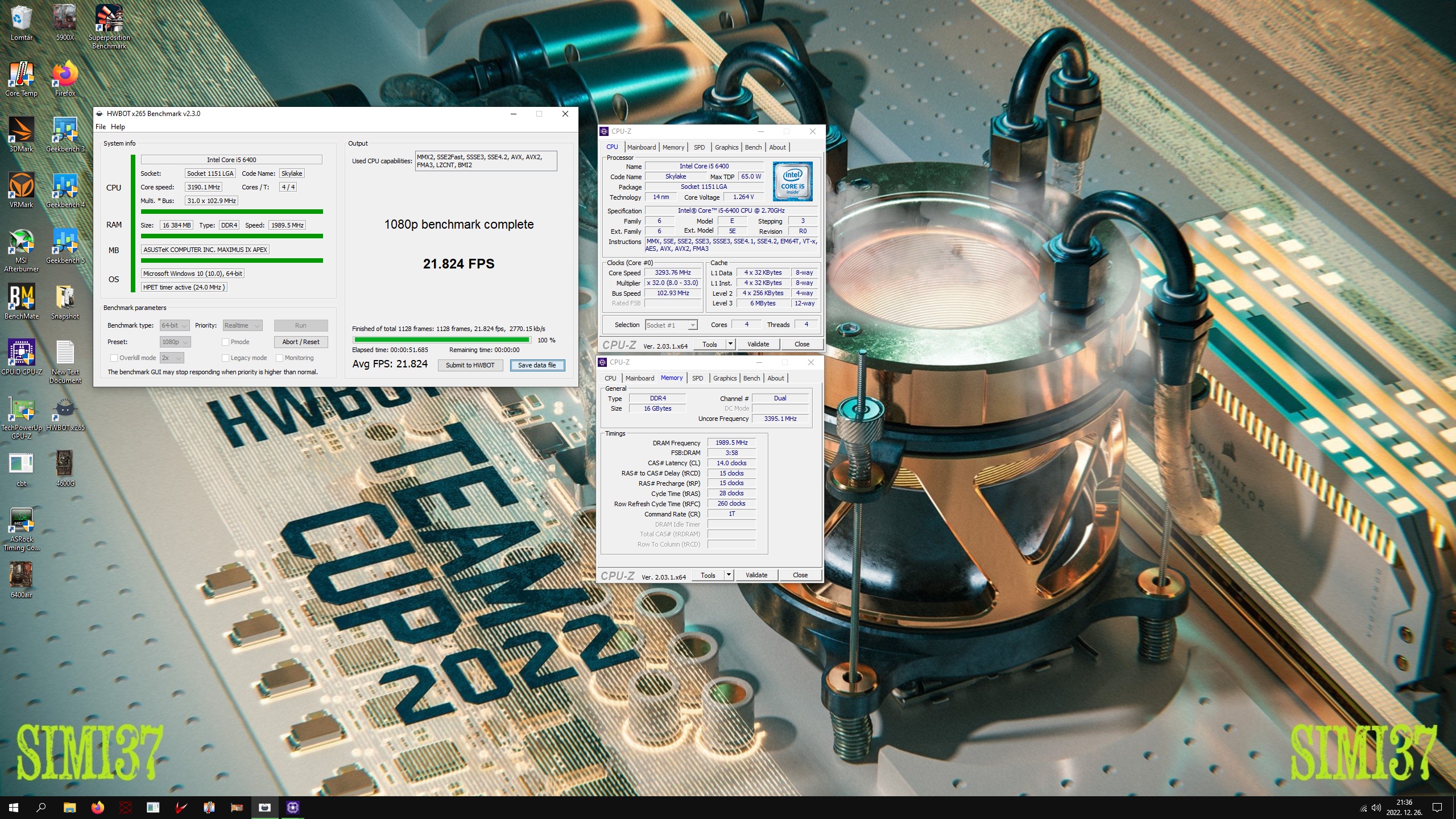
Task: Switch to Mainboard tab in upper CPU-Z
Action: [642, 147]
